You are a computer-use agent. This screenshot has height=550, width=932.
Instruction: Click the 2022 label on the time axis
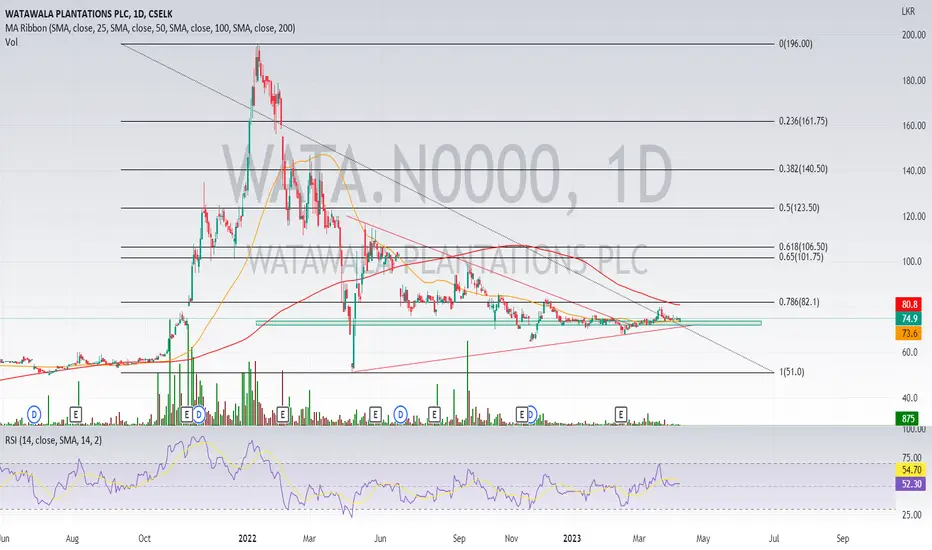247,538
